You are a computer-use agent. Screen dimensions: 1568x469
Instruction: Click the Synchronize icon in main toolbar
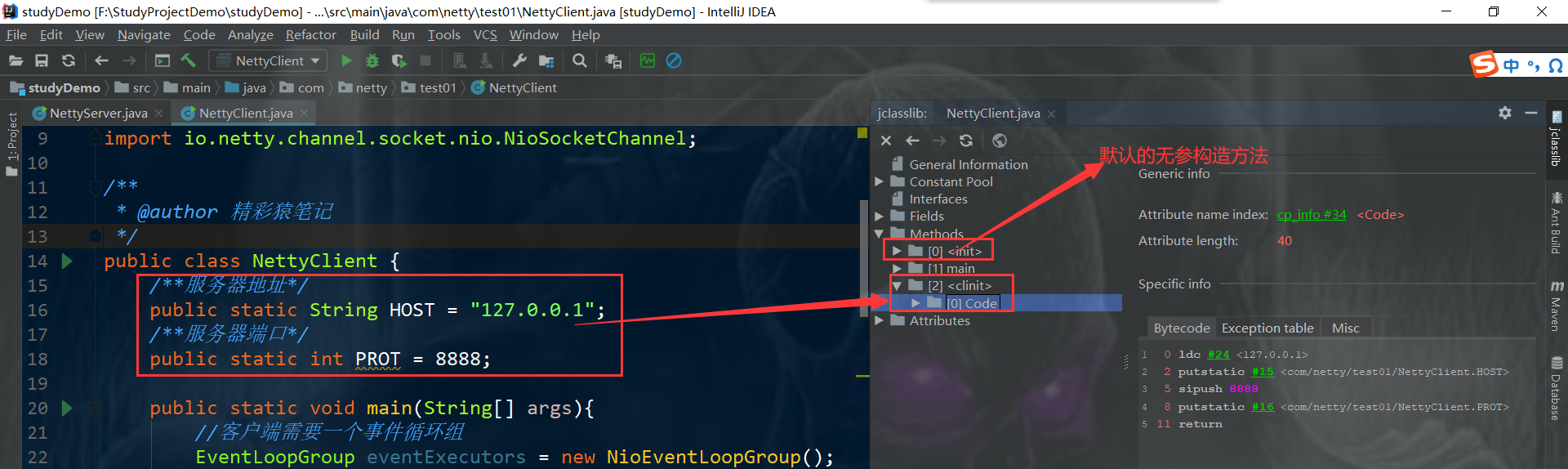[69, 60]
